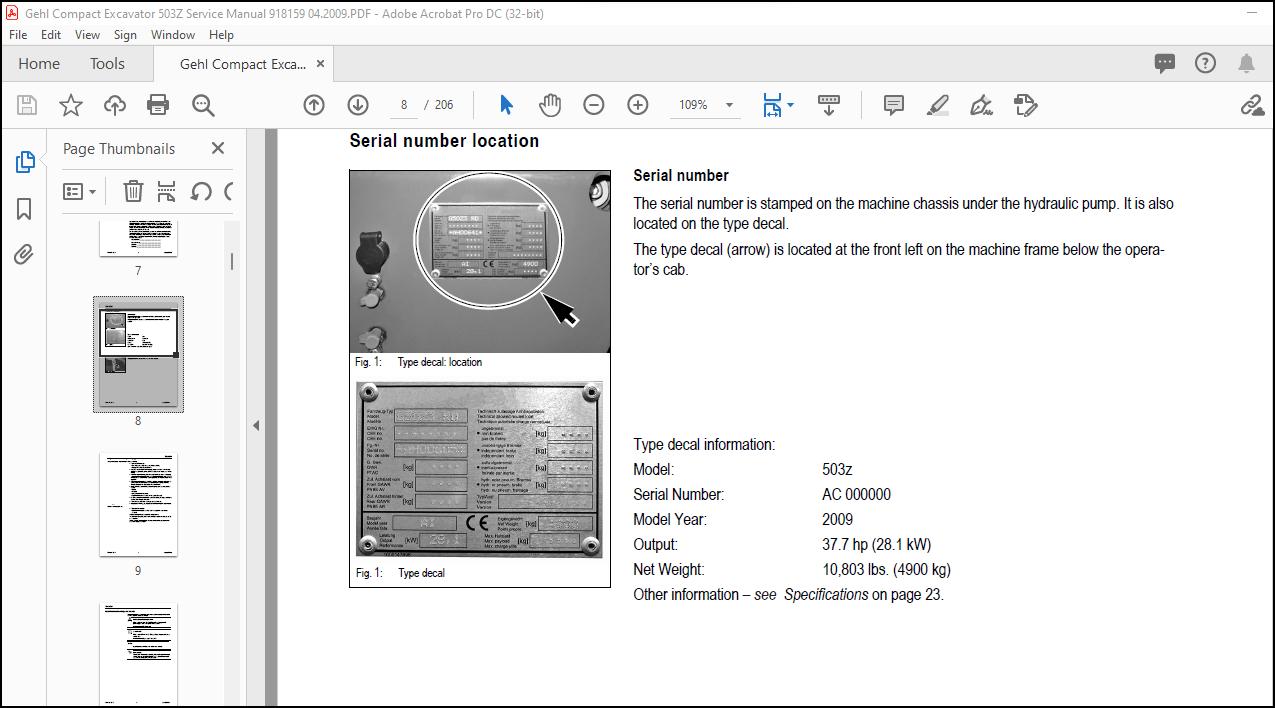1275x708 pixels.
Task: Go to previous page arrow
Action: [x=314, y=105]
